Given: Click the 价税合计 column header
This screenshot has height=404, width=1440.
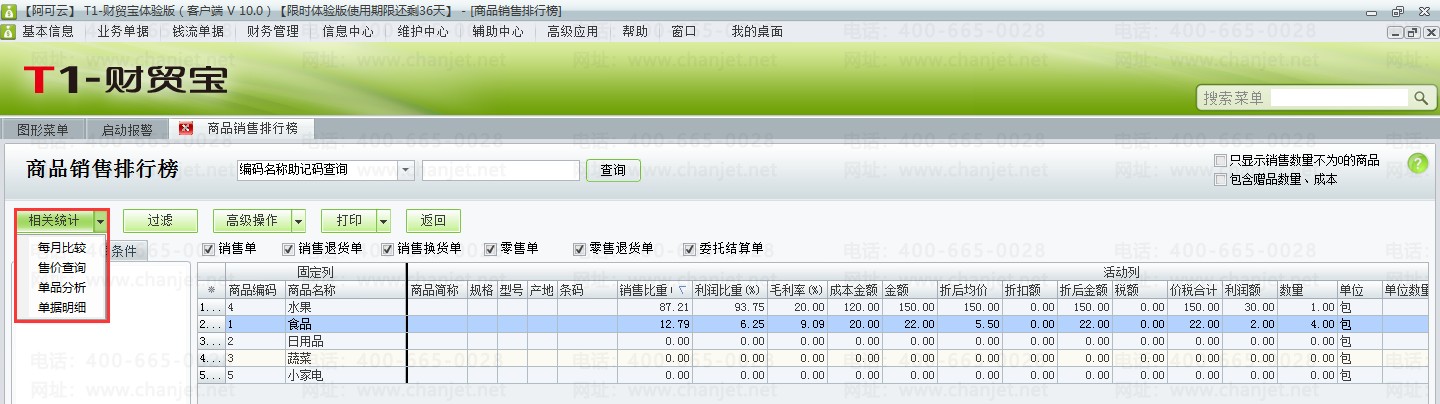Looking at the screenshot, I should [1196, 290].
